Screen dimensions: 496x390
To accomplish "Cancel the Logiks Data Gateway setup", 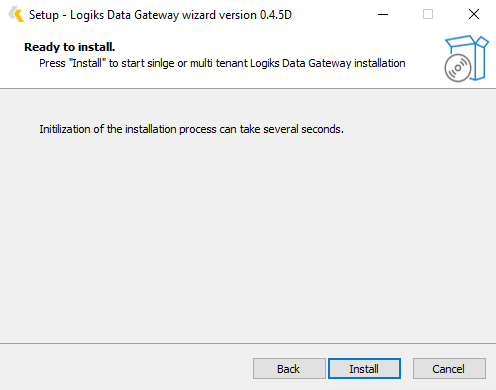I will [x=449, y=369].
